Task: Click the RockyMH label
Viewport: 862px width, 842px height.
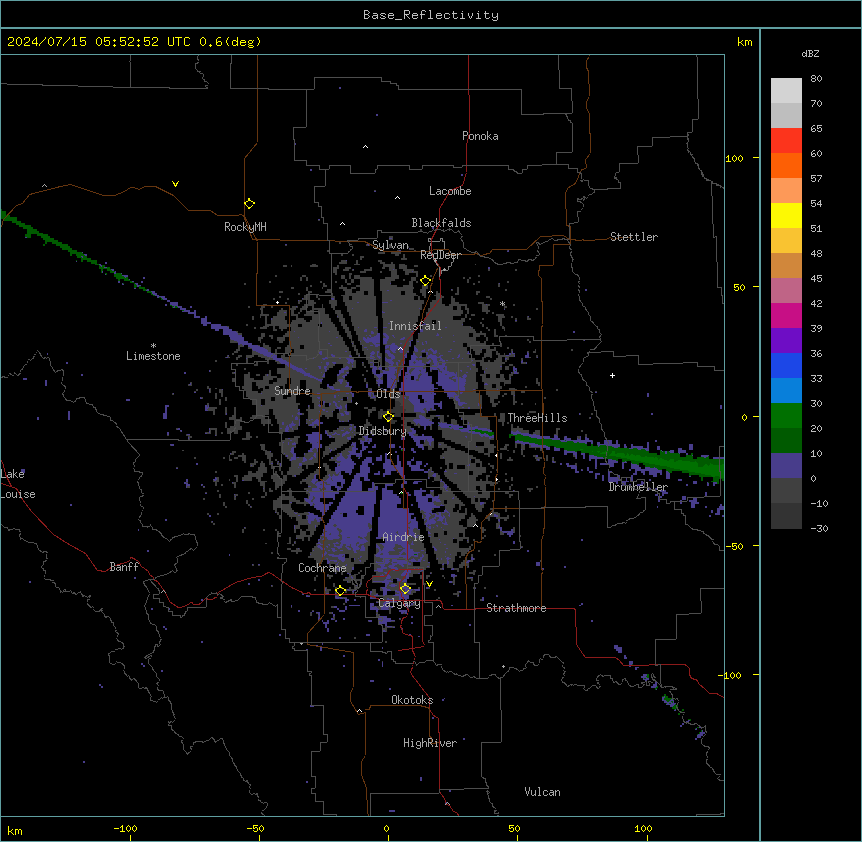Action: coord(245,227)
